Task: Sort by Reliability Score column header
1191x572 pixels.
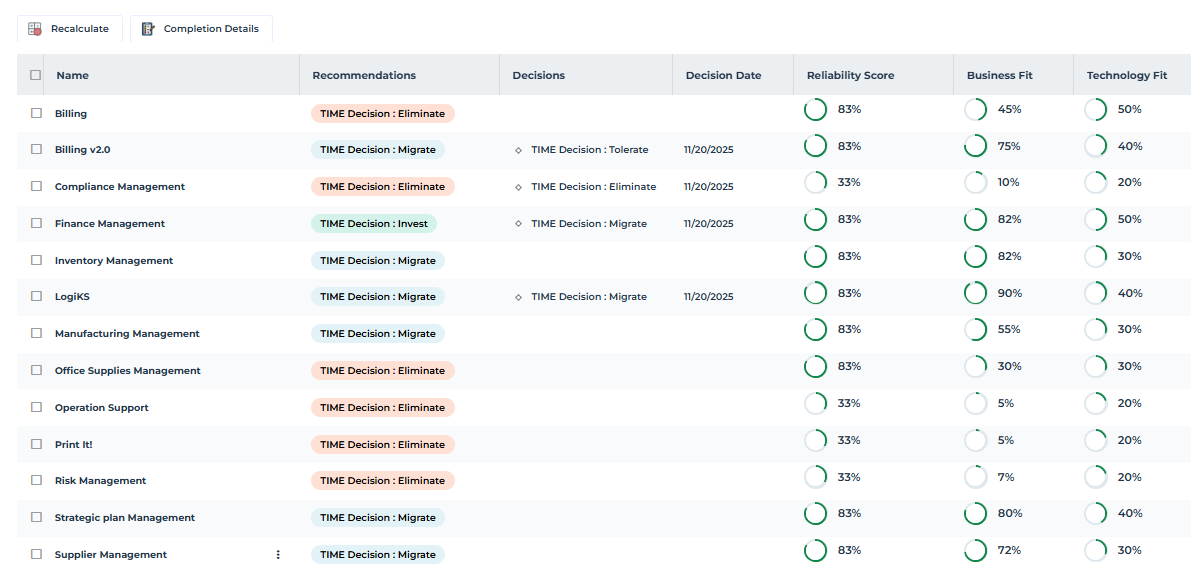Action: (x=850, y=75)
